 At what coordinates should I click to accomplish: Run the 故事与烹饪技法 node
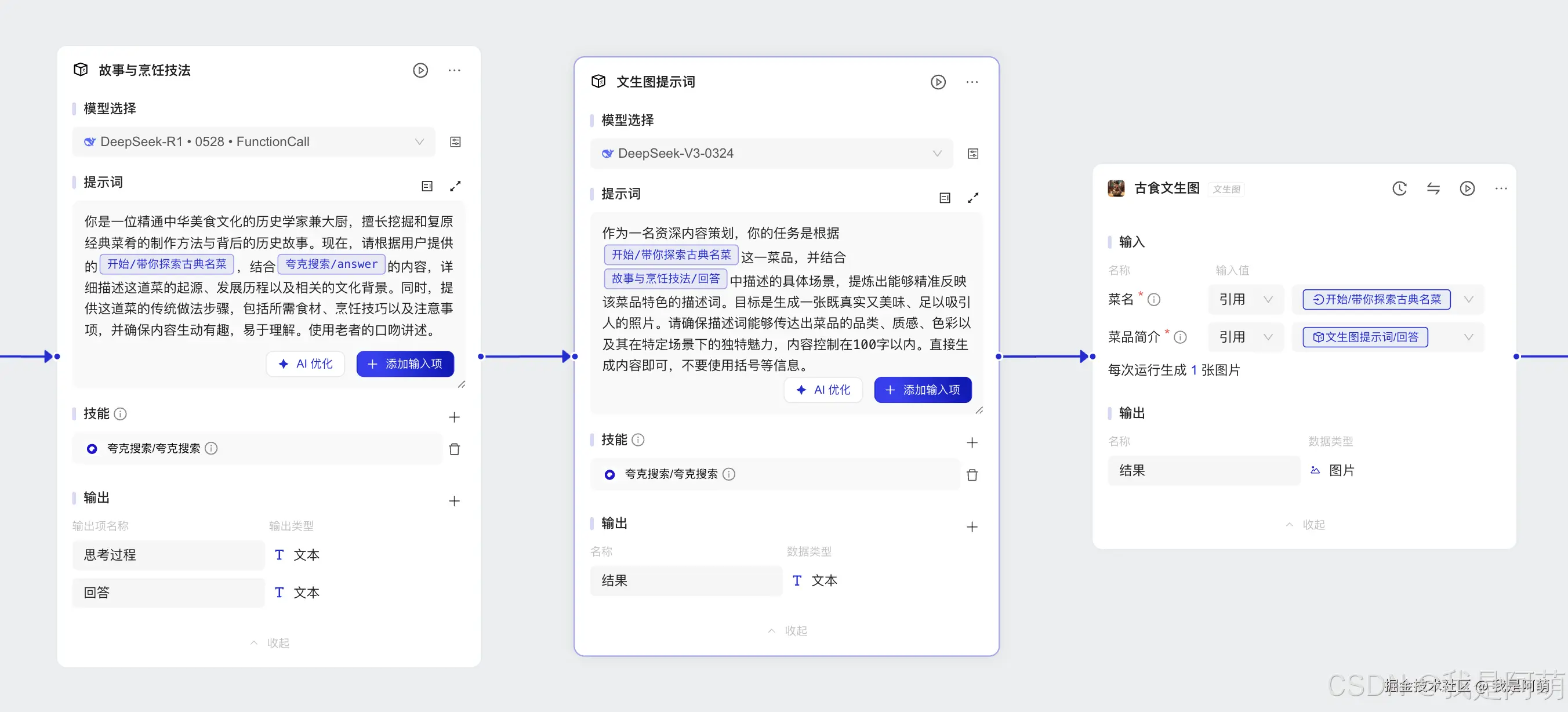tap(420, 70)
